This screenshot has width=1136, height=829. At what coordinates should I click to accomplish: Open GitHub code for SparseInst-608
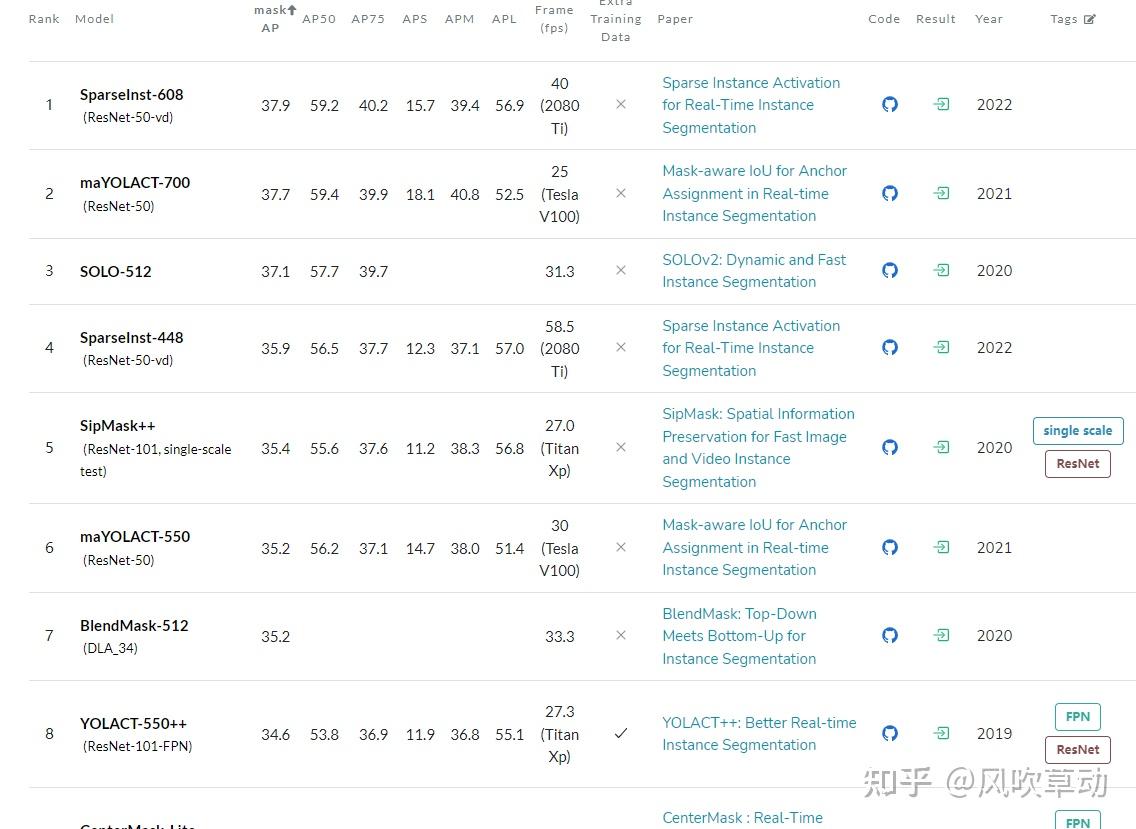pyautogui.click(x=890, y=105)
